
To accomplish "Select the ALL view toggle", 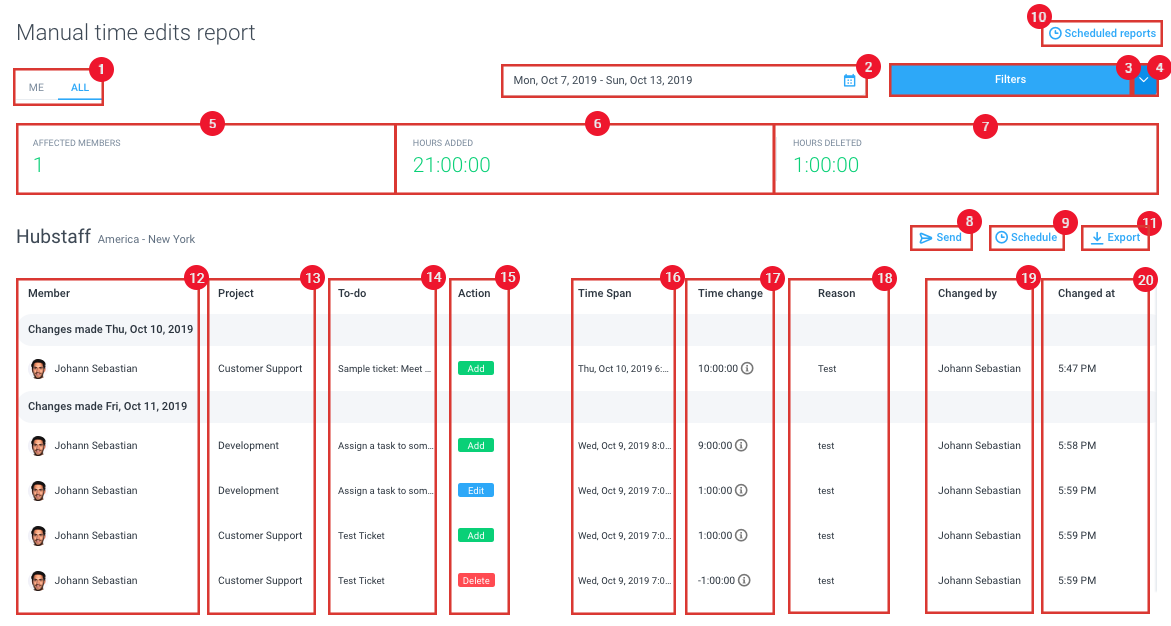I will [x=80, y=87].
